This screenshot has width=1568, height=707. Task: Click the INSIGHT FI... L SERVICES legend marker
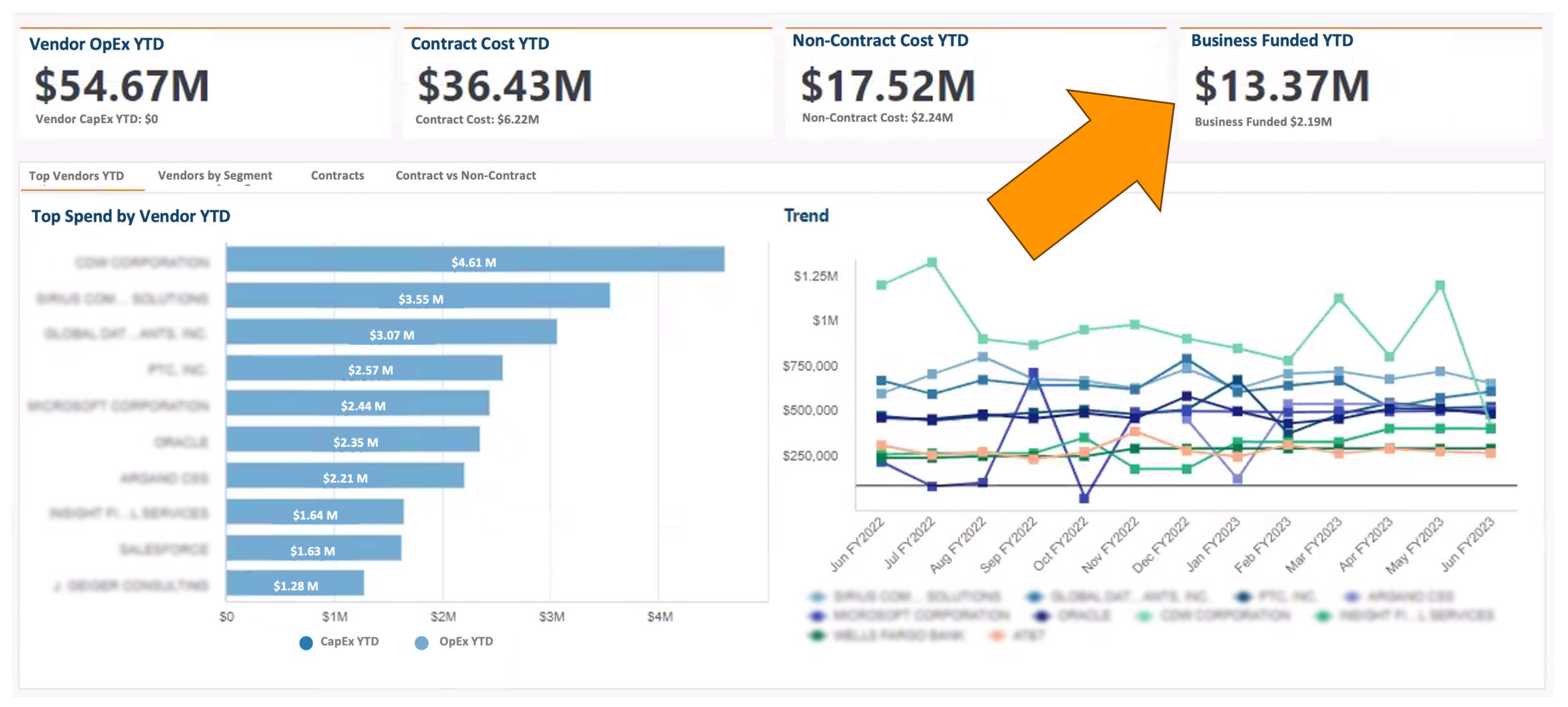(1323, 615)
